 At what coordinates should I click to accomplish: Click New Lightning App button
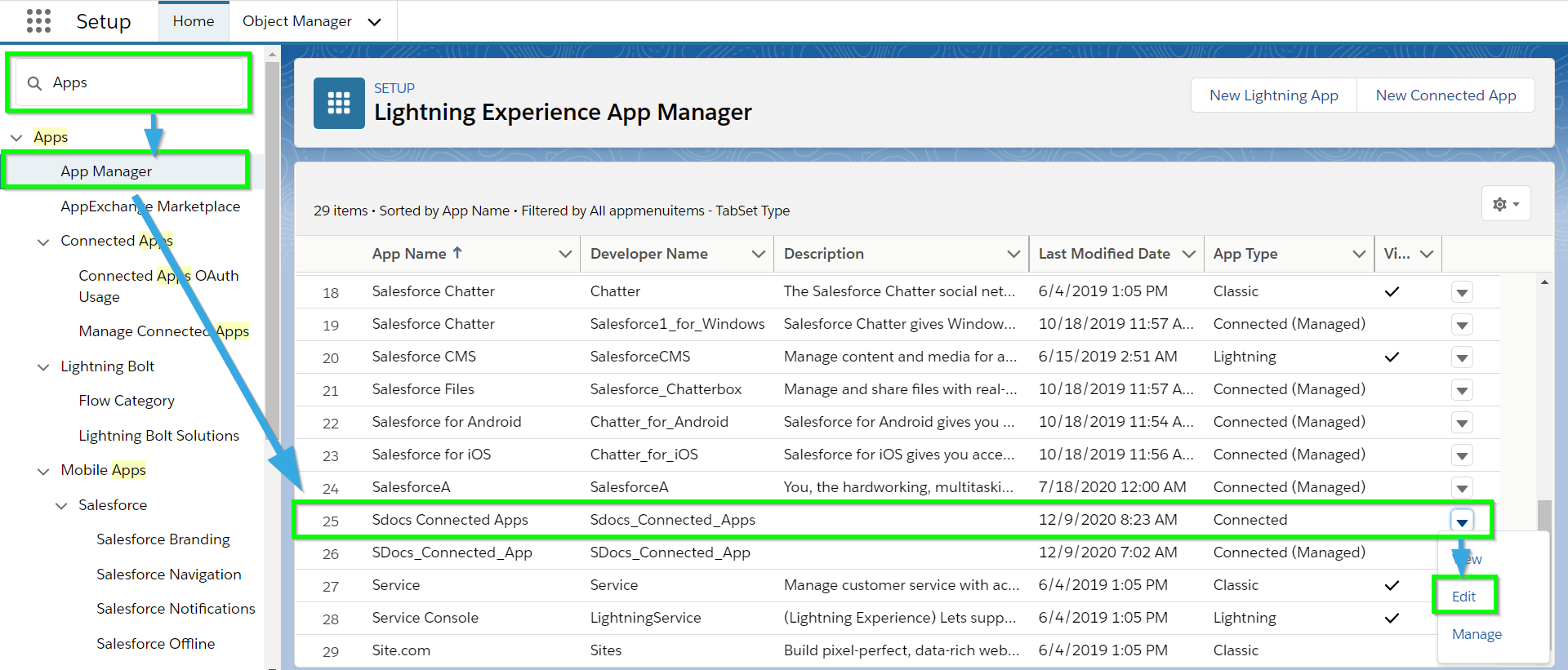tap(1274, 95)
